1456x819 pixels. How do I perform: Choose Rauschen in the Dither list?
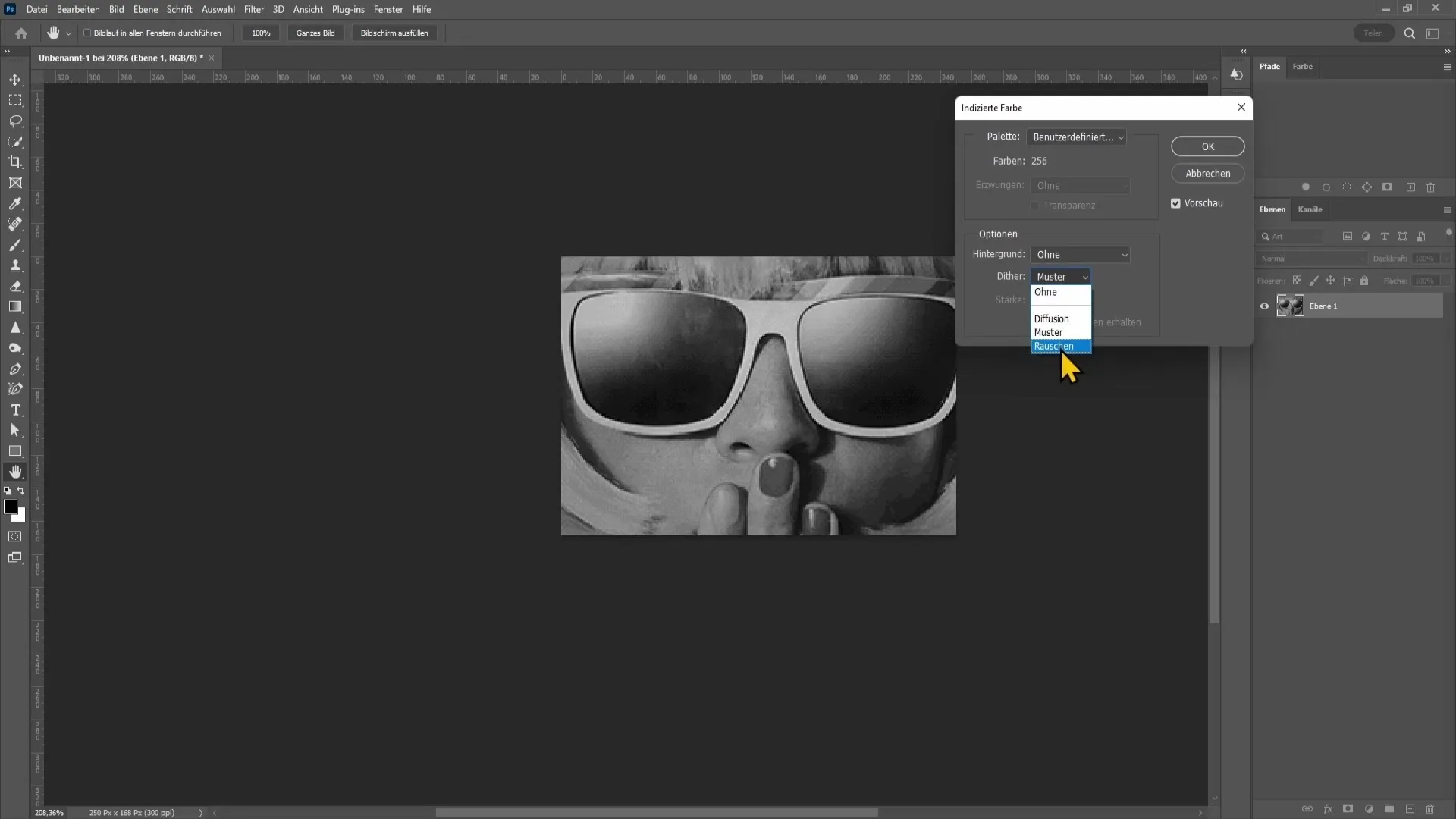click(x=1061, y=347)
